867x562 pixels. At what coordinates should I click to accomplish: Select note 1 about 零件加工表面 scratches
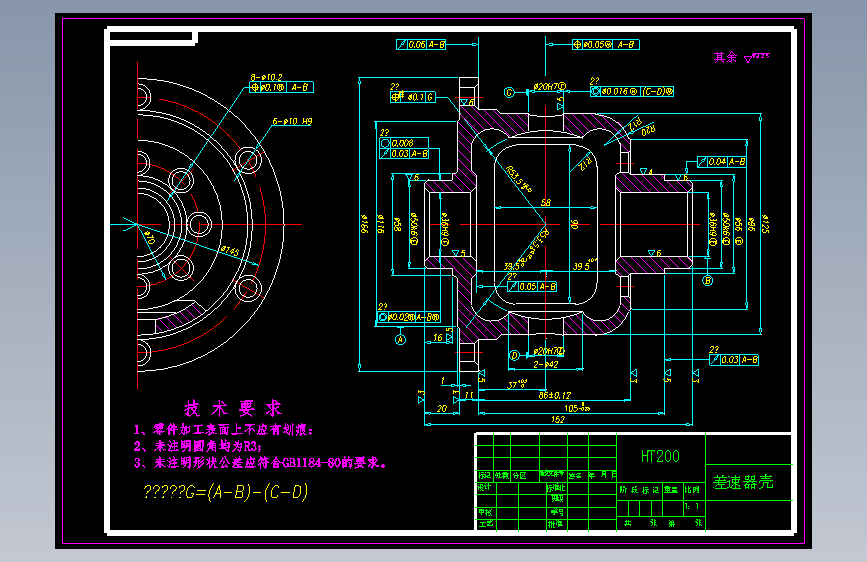tap(223, 430)
